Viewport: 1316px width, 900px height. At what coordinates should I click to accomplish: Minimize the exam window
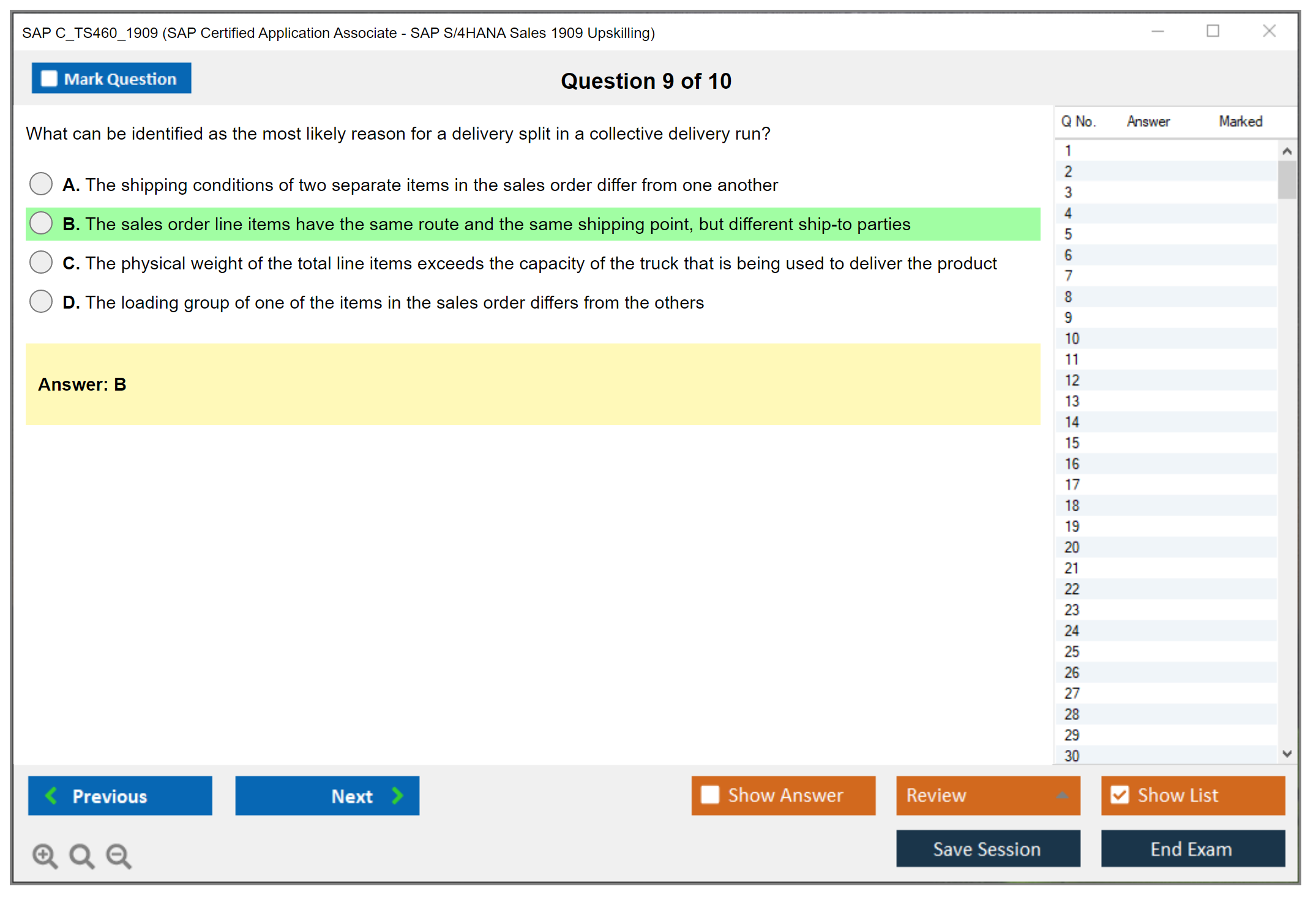tap(1157, 31)
